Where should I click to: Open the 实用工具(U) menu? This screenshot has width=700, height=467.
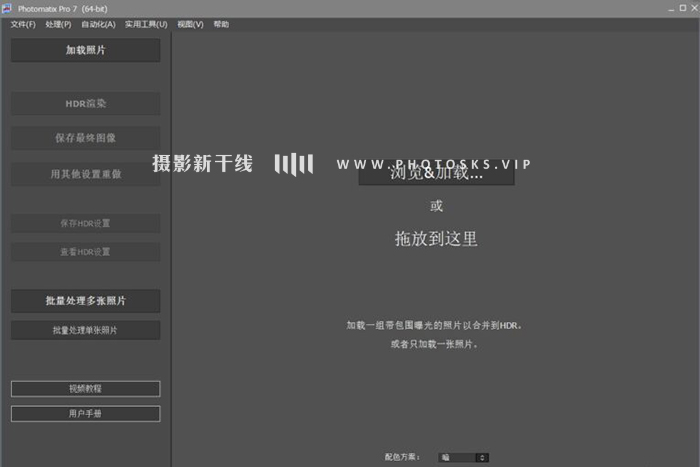(x=146, y=24)
